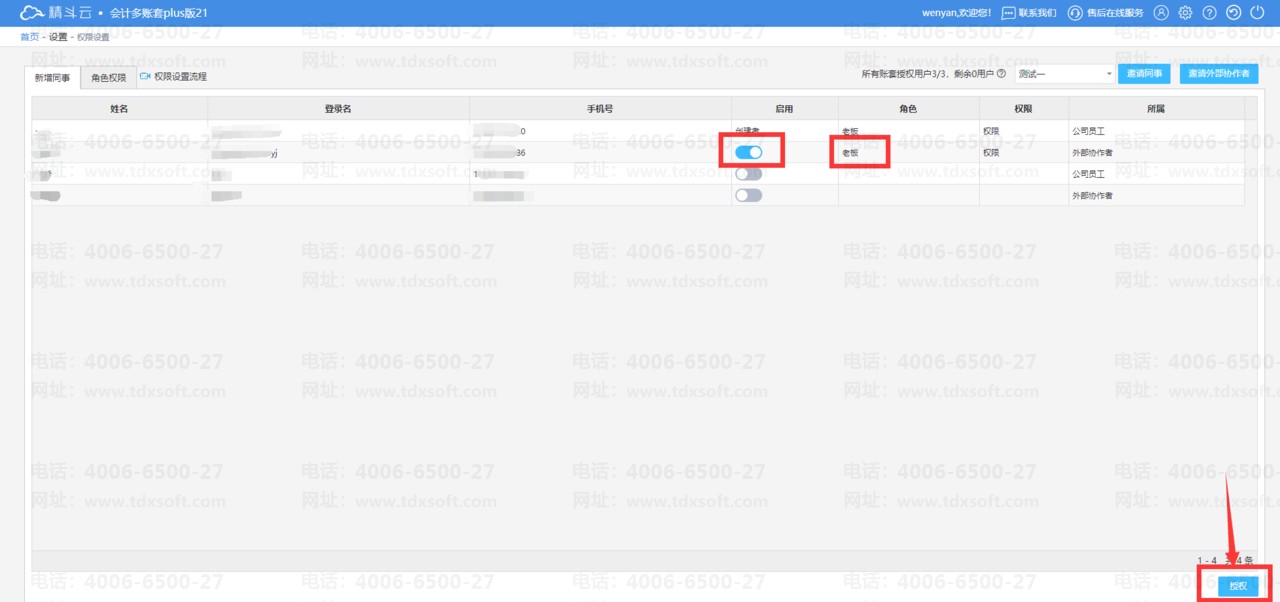The height and width of the screenshot is (602, 1280).
Task: Click the 邀请同事 button
Action: tap(1145, 74)
